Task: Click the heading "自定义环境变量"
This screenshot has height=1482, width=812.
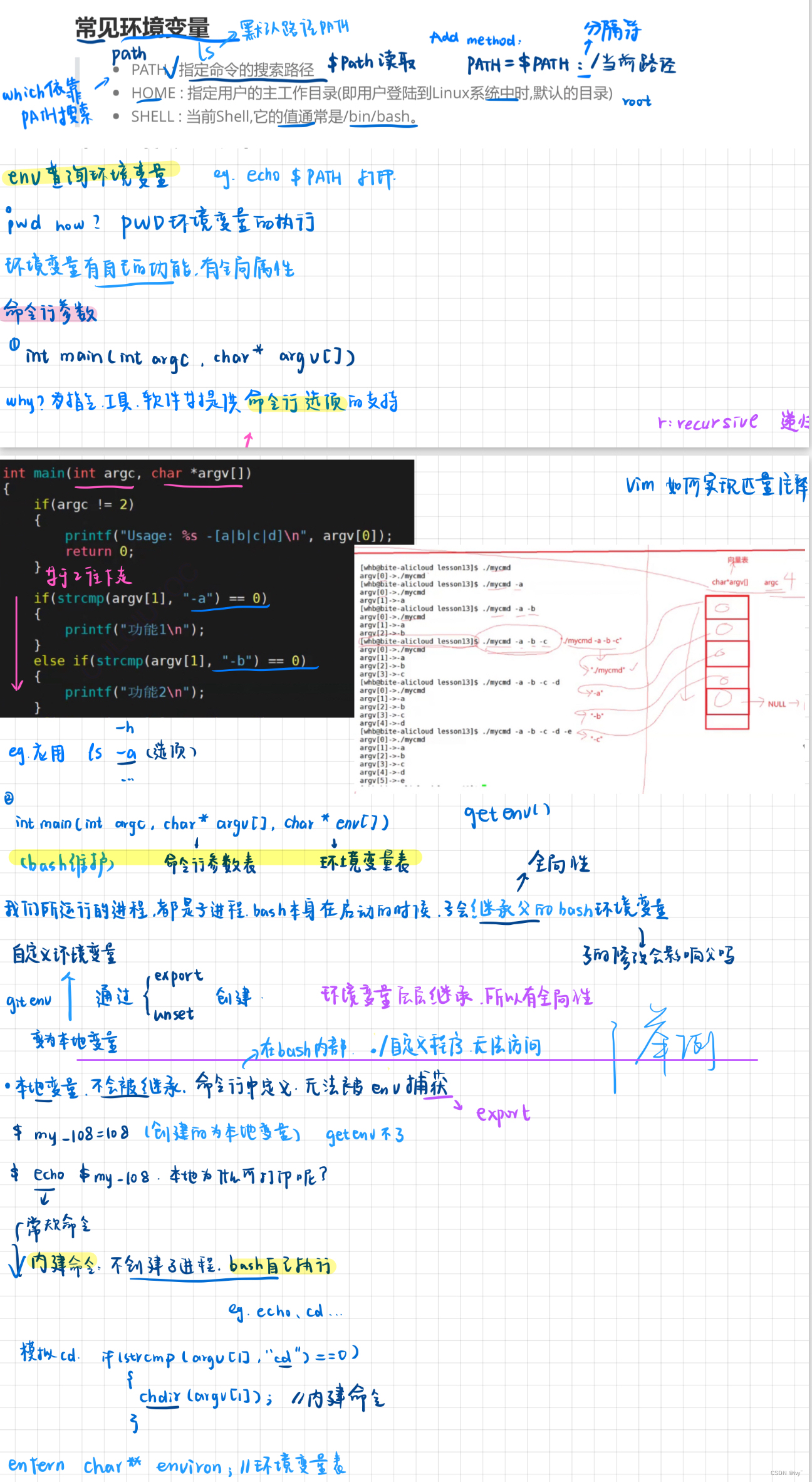Action: (64, 954)
